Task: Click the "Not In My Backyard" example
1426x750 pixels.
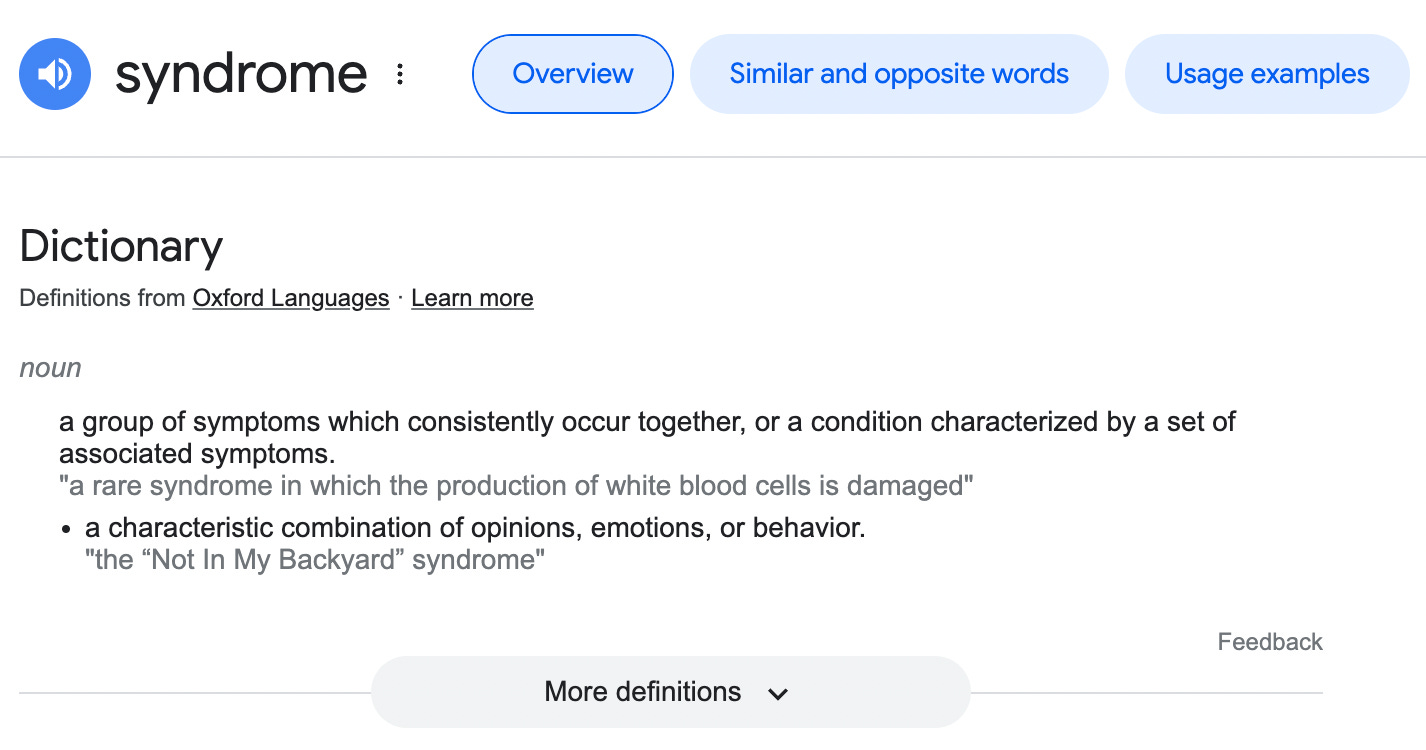Action: point(315,560)
